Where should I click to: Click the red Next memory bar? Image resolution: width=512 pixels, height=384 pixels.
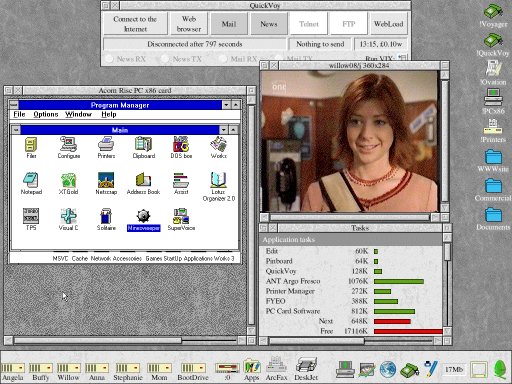(392, 321)
